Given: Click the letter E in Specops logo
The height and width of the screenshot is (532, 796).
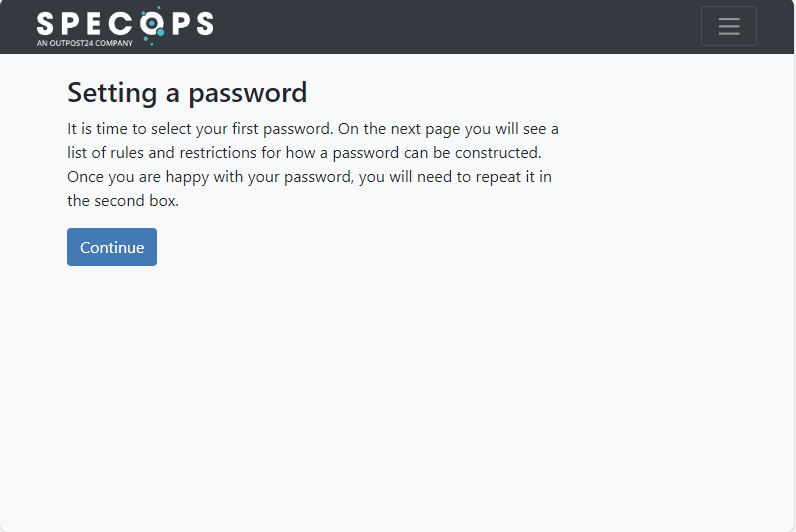Looking at the screenshot, I should click(x=95, y=23).
